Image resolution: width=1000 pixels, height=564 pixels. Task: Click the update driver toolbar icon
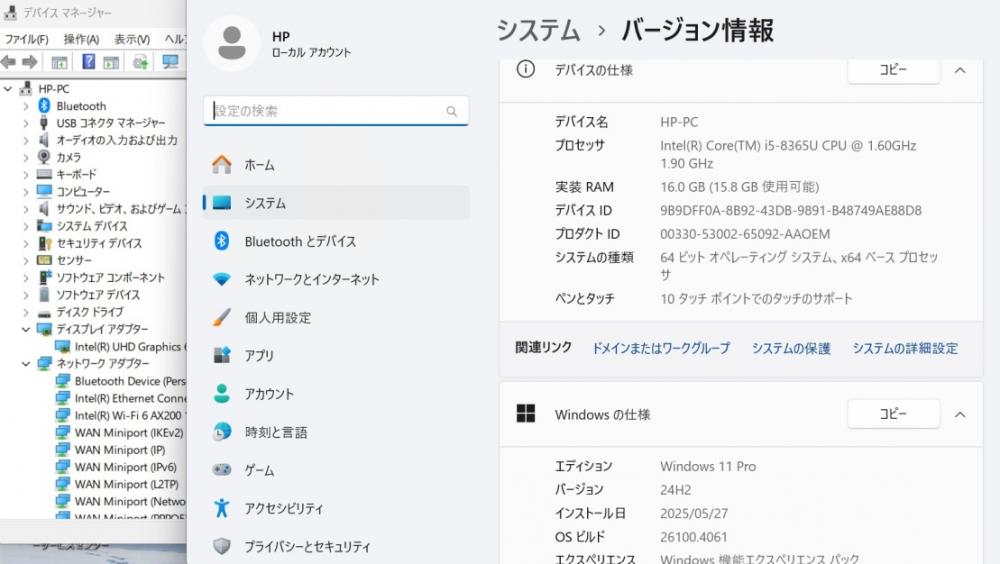[140, 62]
